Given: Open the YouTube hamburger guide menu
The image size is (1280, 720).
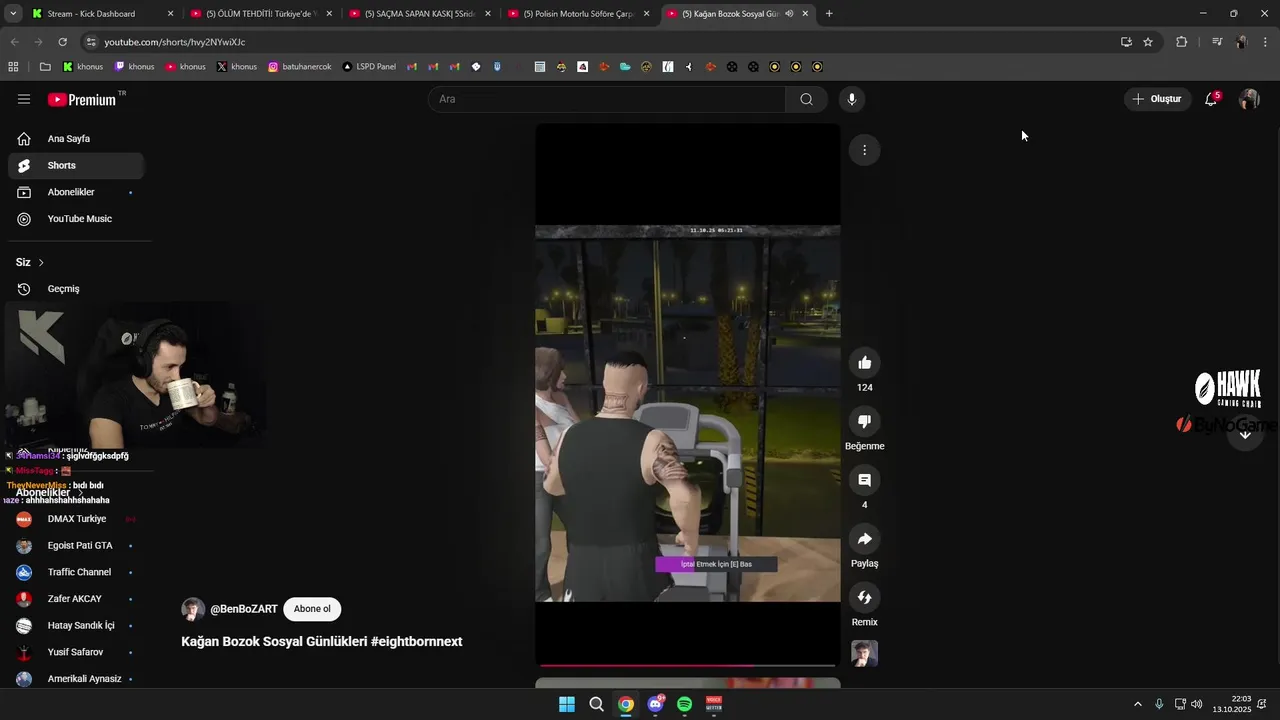Looking at the screenshot, I should [24, 99].
